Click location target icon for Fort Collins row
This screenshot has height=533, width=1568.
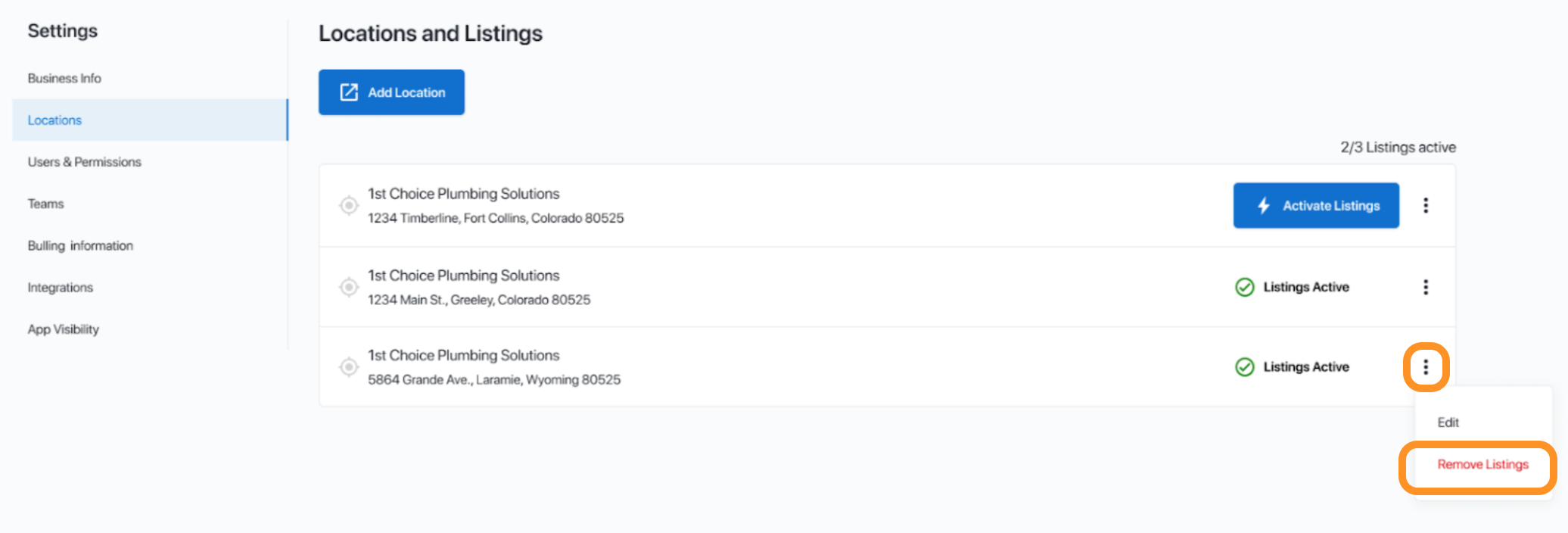click(349, 205)
